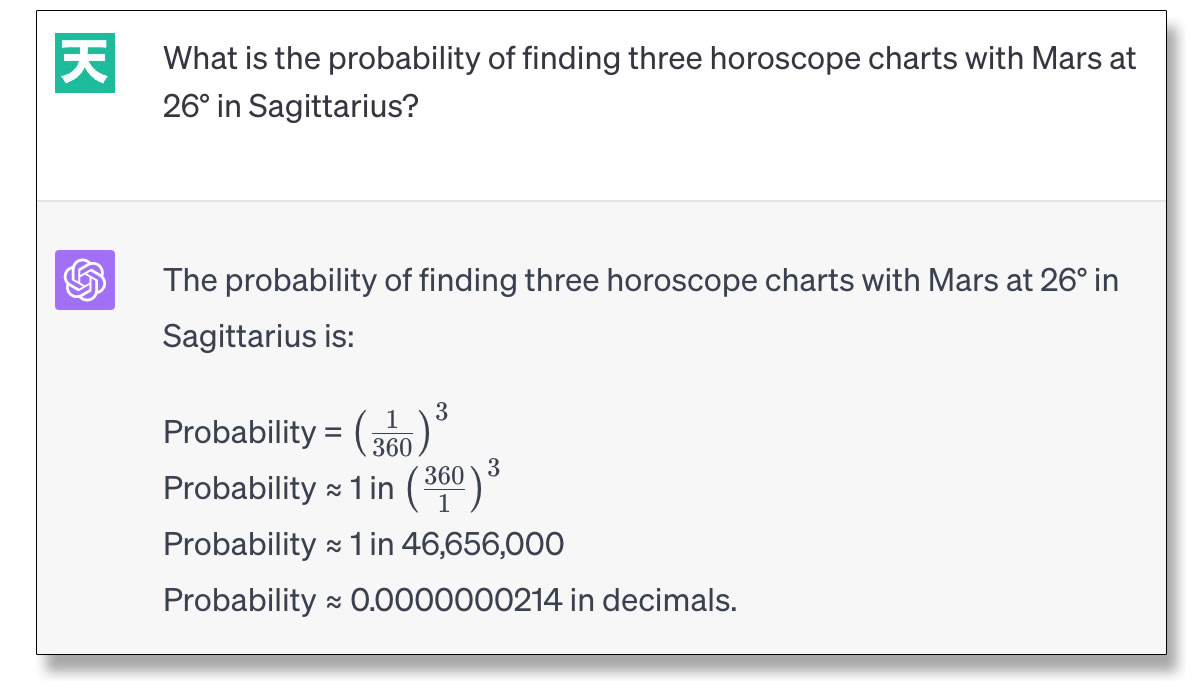The height and width of the screenshot is (691, 1200).
Task: Click "Probability =" on the first formula line
Action: 253,433
